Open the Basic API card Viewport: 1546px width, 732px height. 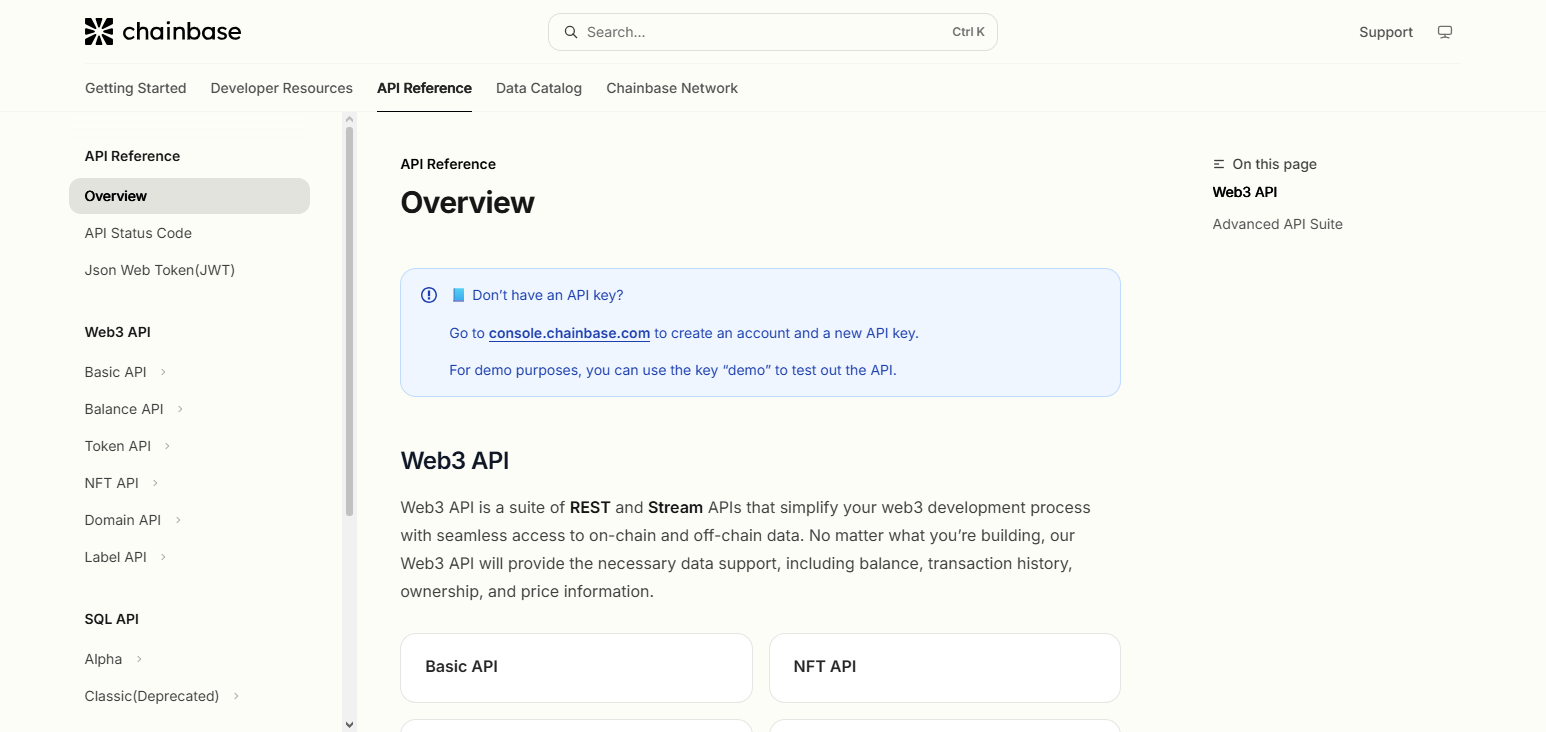coord(576,667)
